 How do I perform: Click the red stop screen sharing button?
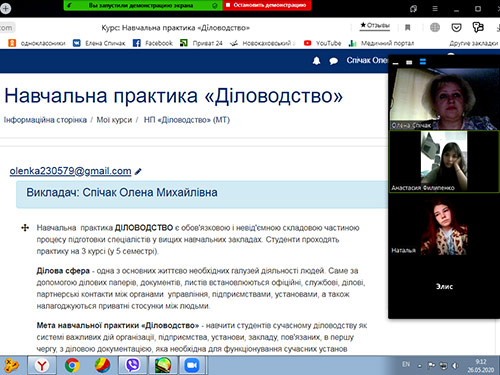click(x=267, y=5)
